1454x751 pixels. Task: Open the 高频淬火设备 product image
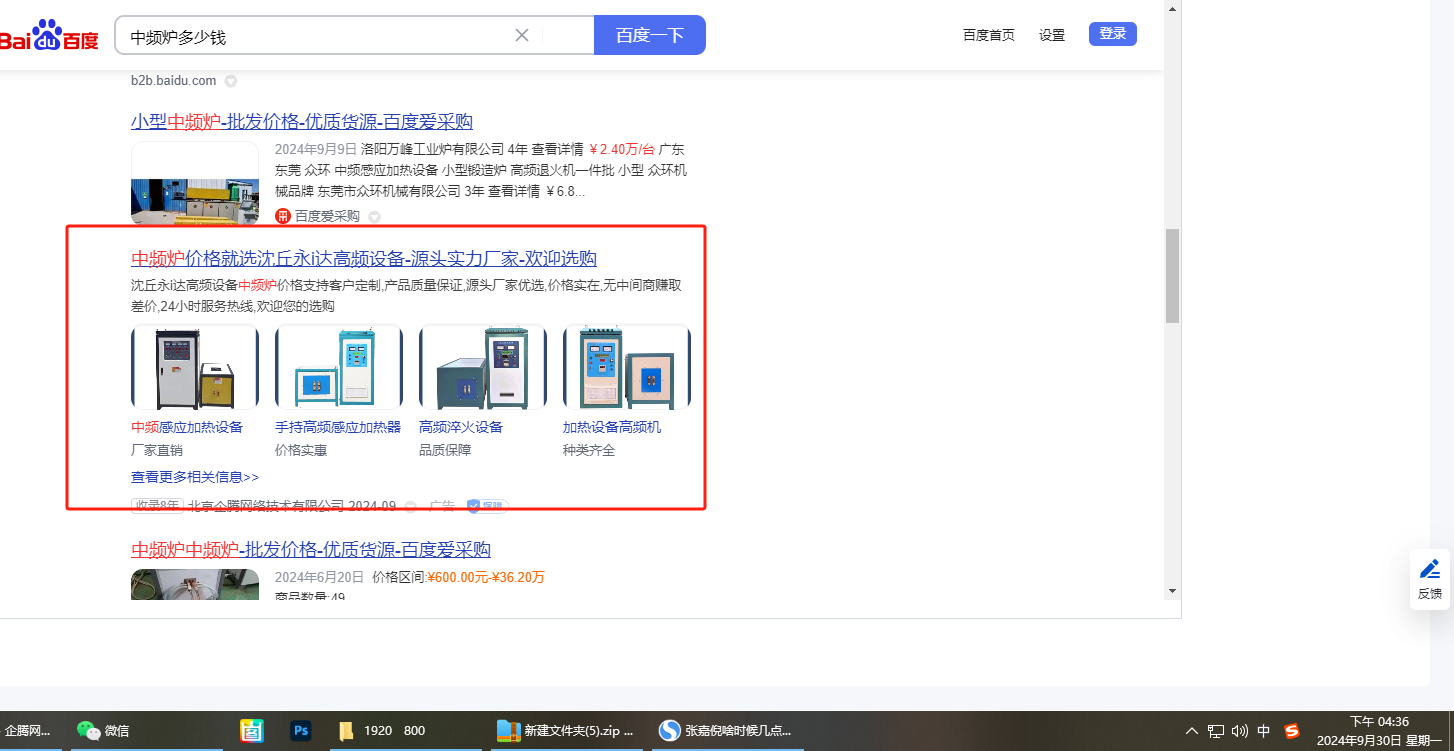click(x=483, y=367)
